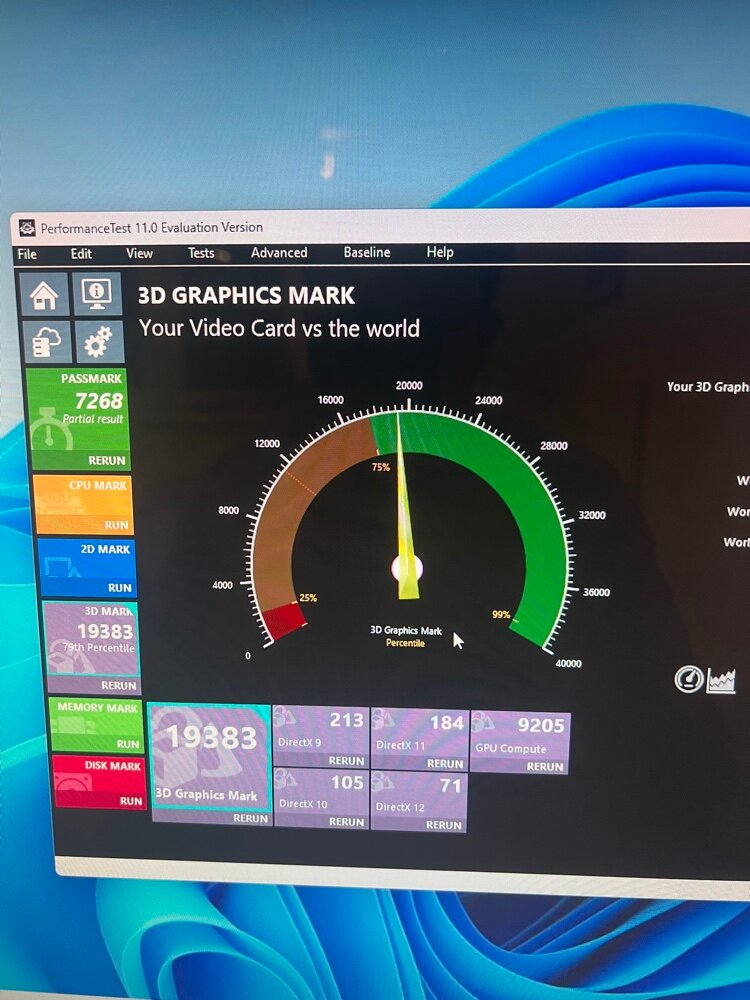Click the Partial result text
Viewport: 750px width, 1000px height.
(92, 418)
